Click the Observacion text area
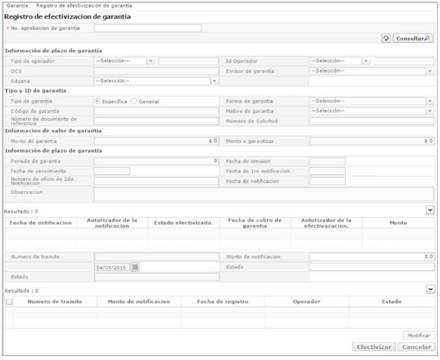The width and height of the screenshot is (440, 360). [264, 194]
